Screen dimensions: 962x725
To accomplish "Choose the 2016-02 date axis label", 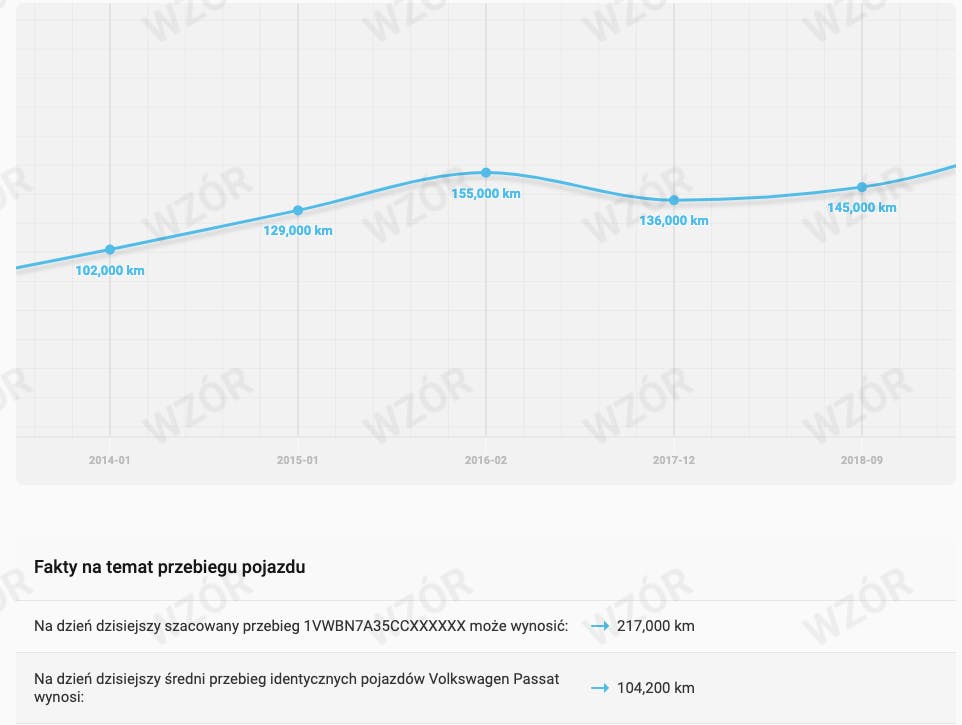I will pyautogui.click(x=486, y=461).
